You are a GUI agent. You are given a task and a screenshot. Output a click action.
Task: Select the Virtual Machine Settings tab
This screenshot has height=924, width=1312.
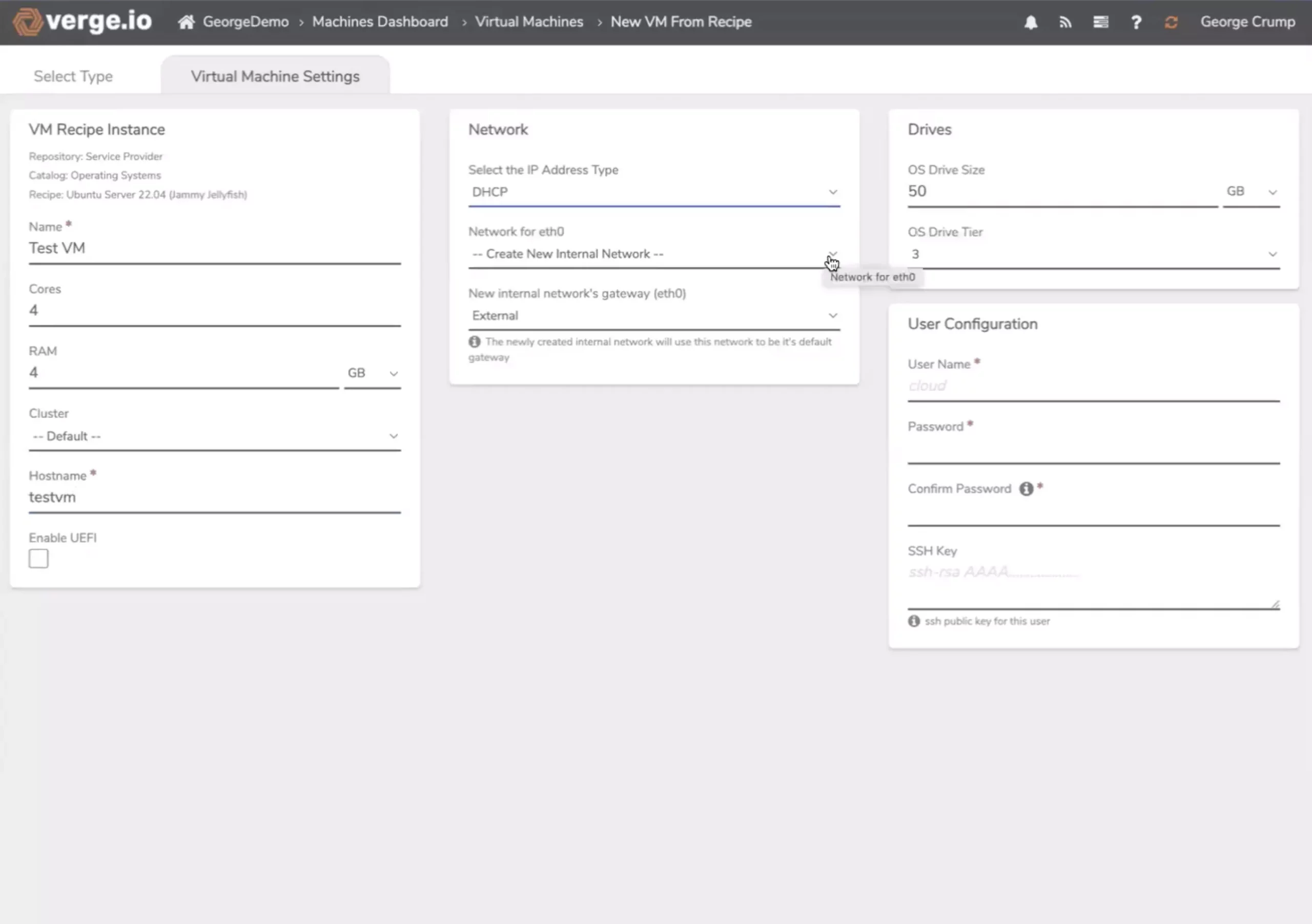click(x=275, y=76)
